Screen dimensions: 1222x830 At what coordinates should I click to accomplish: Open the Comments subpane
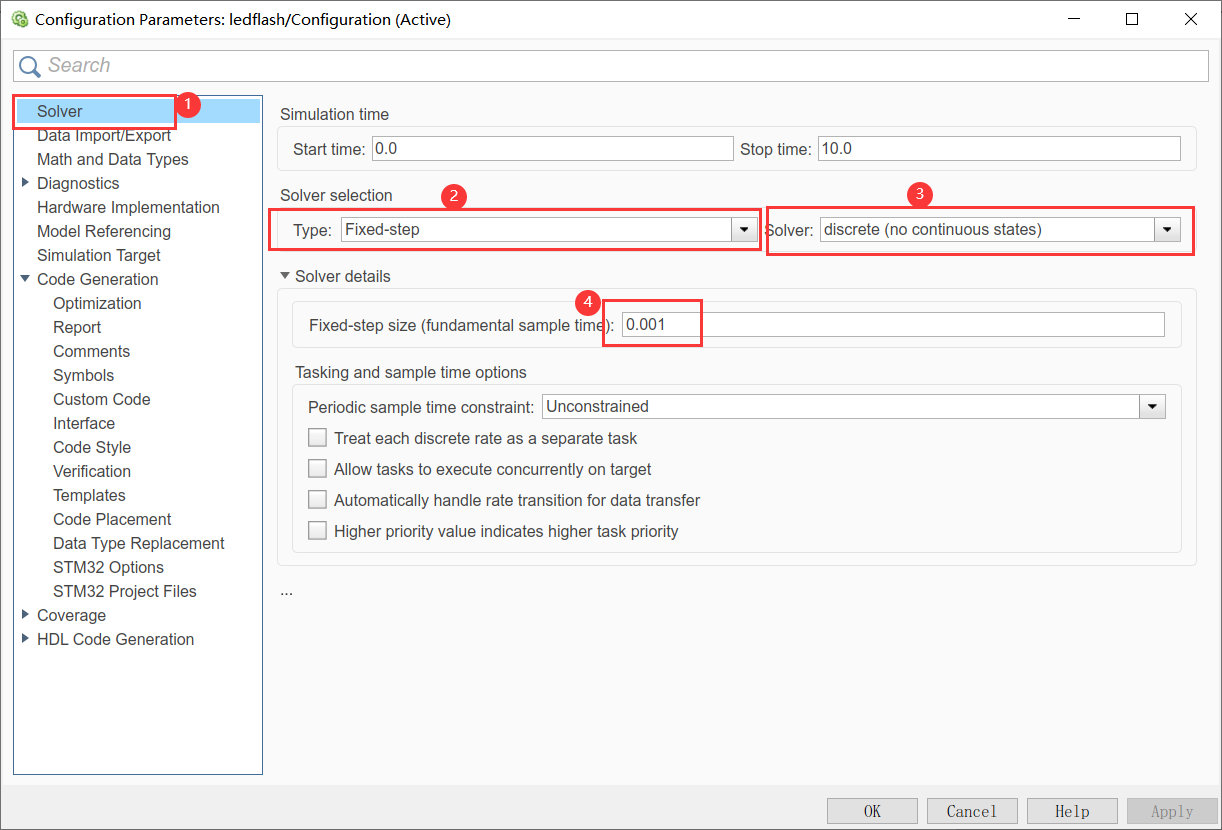91,351
